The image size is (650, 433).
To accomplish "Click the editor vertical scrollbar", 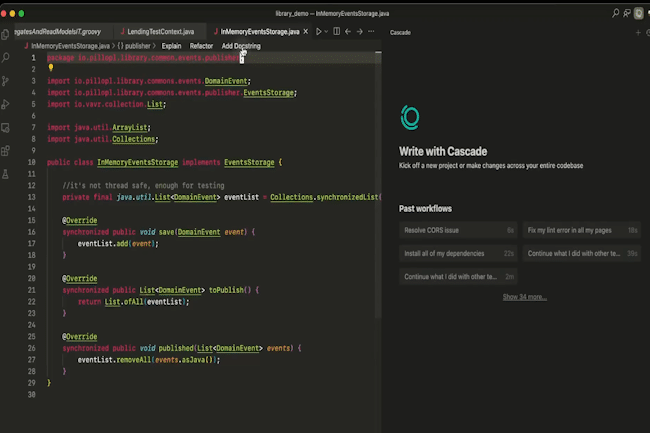I will tap(378, 184).
